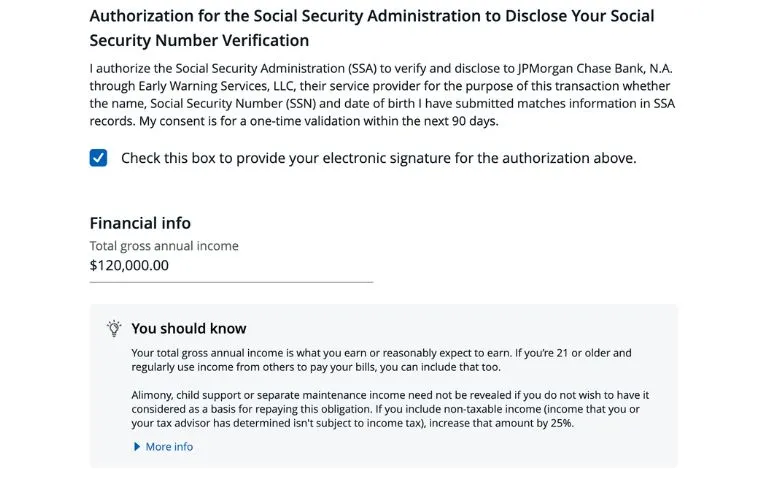This screenshot has width=780, height=482.
Task: Click the Total gross annual income field
Action: [x=230, y=266]
